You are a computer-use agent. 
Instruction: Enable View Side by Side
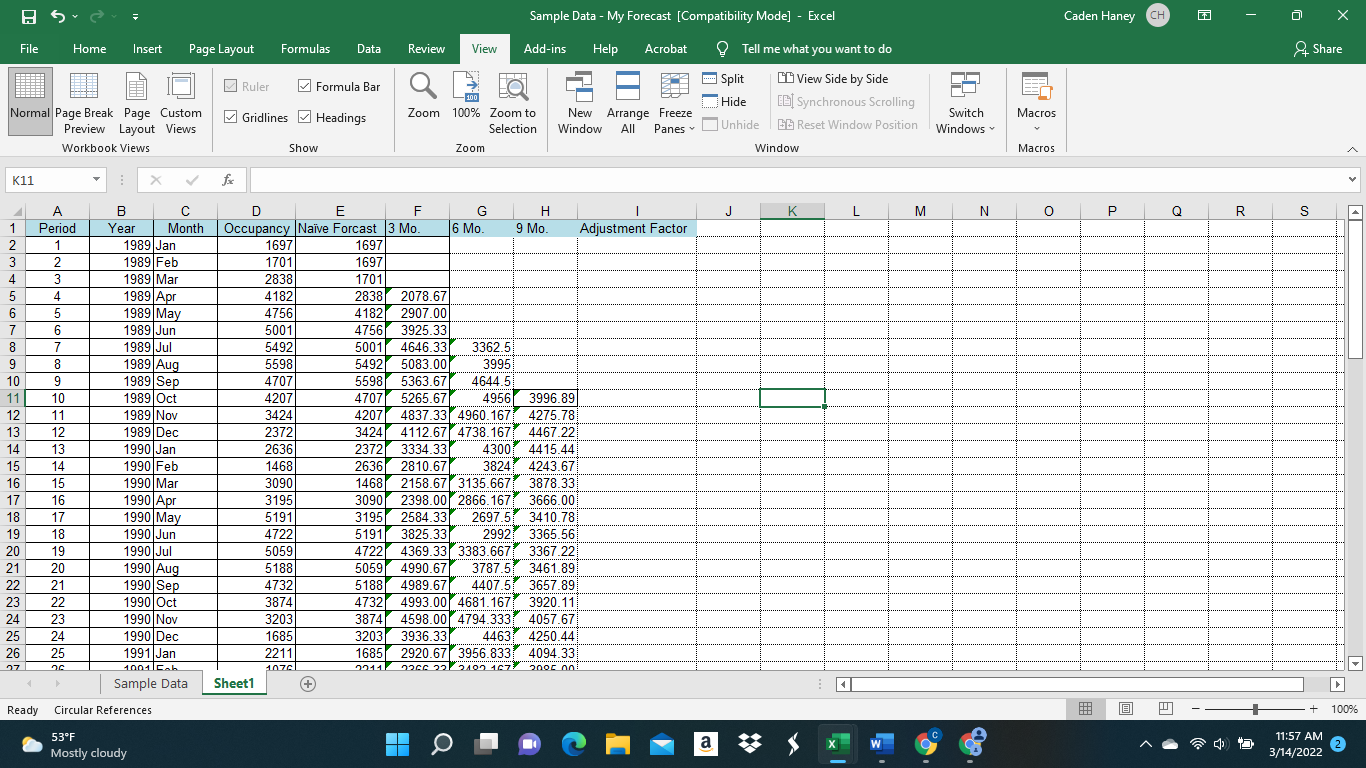click(x=832, y=78)
